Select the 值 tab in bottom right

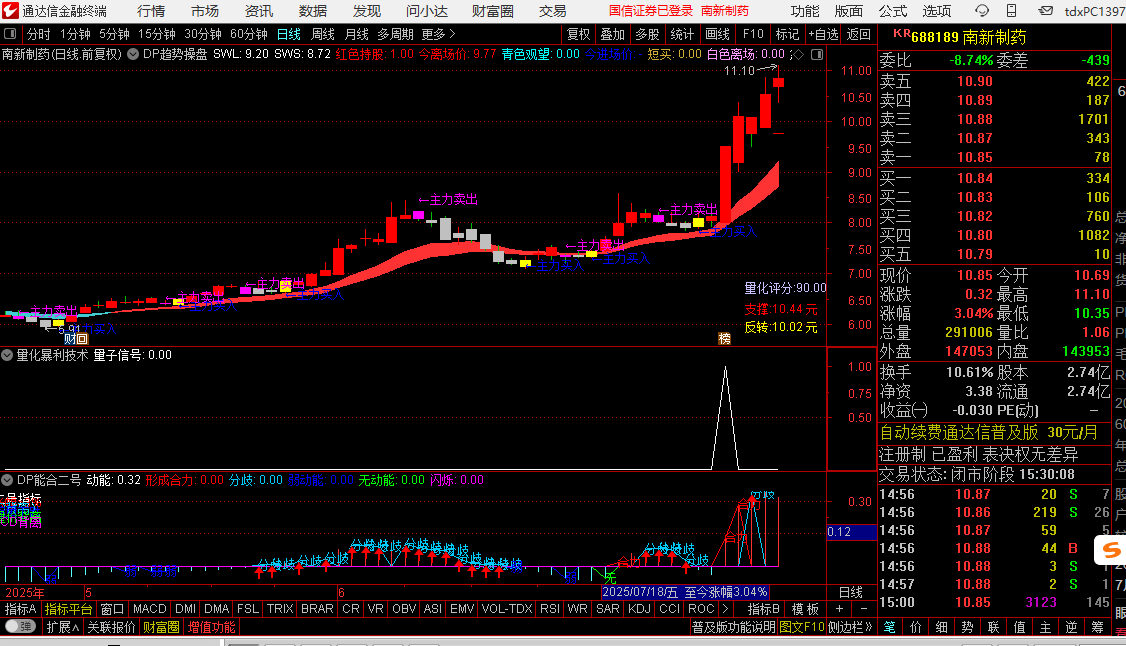(1019, 627)
